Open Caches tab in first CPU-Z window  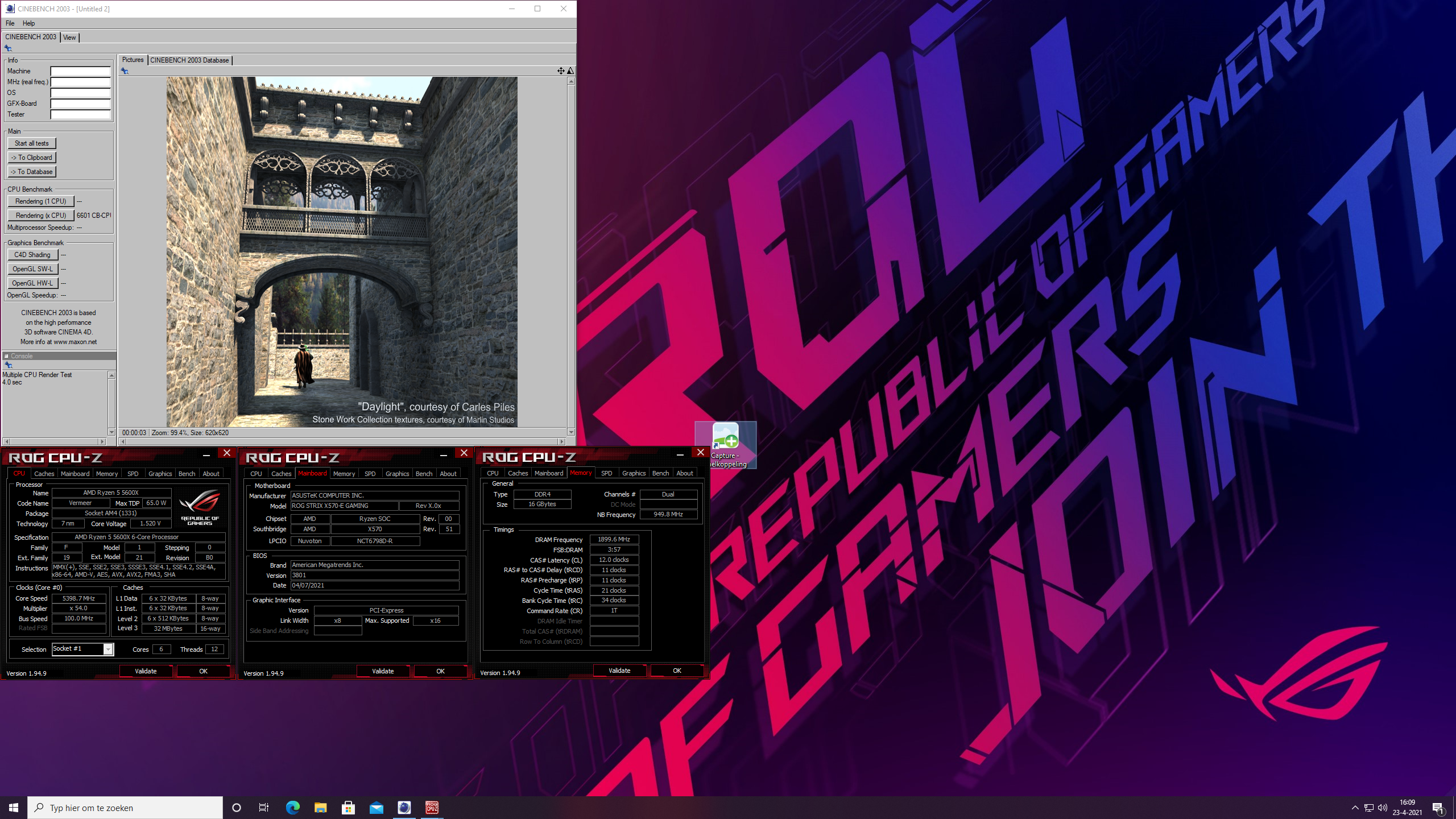(44, 474)
